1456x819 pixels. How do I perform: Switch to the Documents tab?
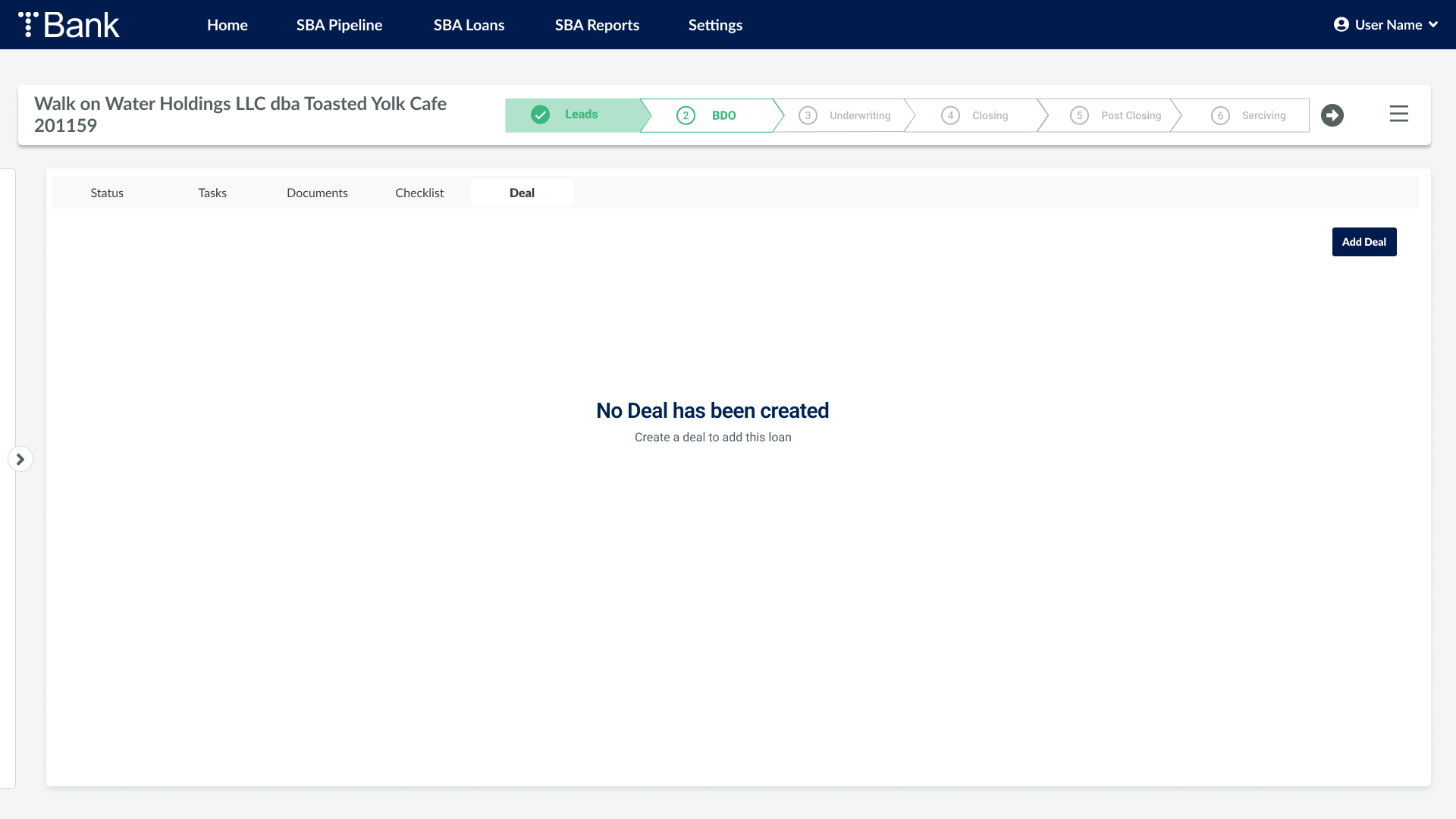coord(317,193)
